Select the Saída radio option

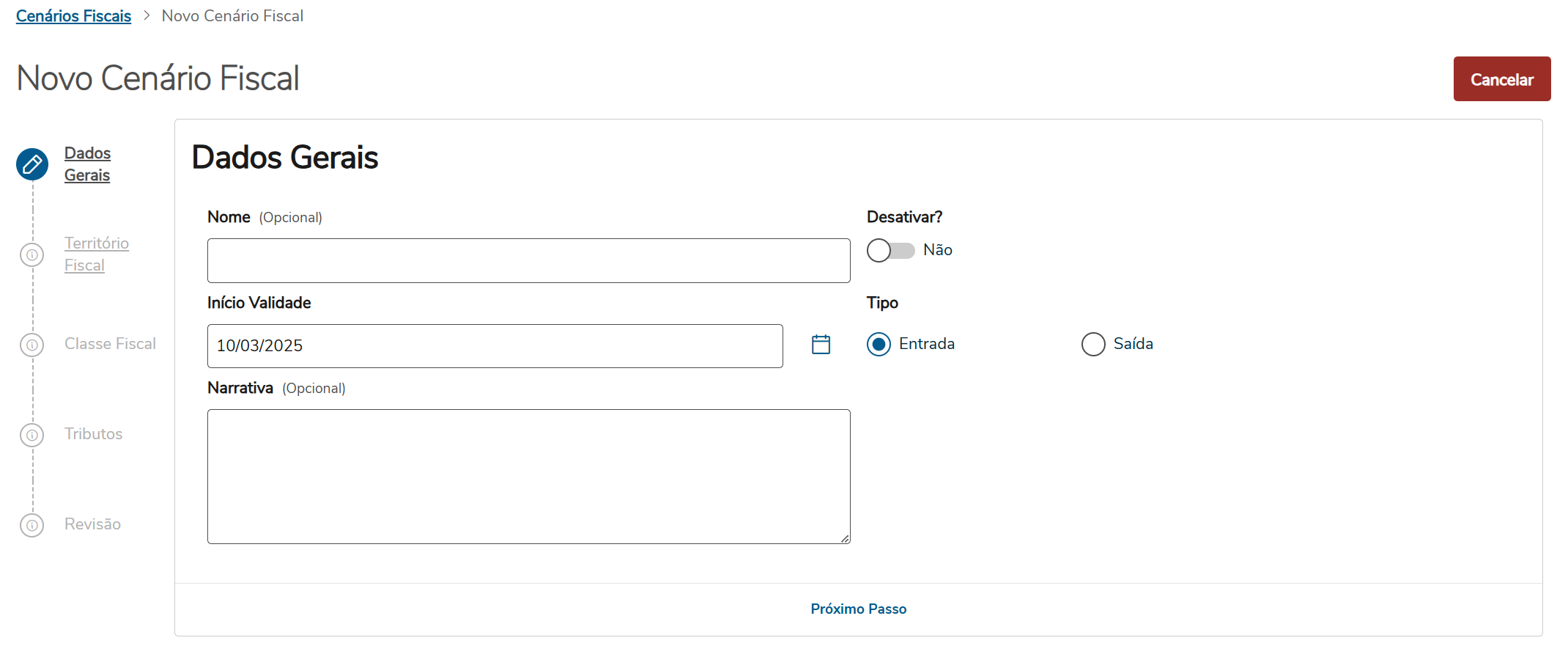[1093, 344]
